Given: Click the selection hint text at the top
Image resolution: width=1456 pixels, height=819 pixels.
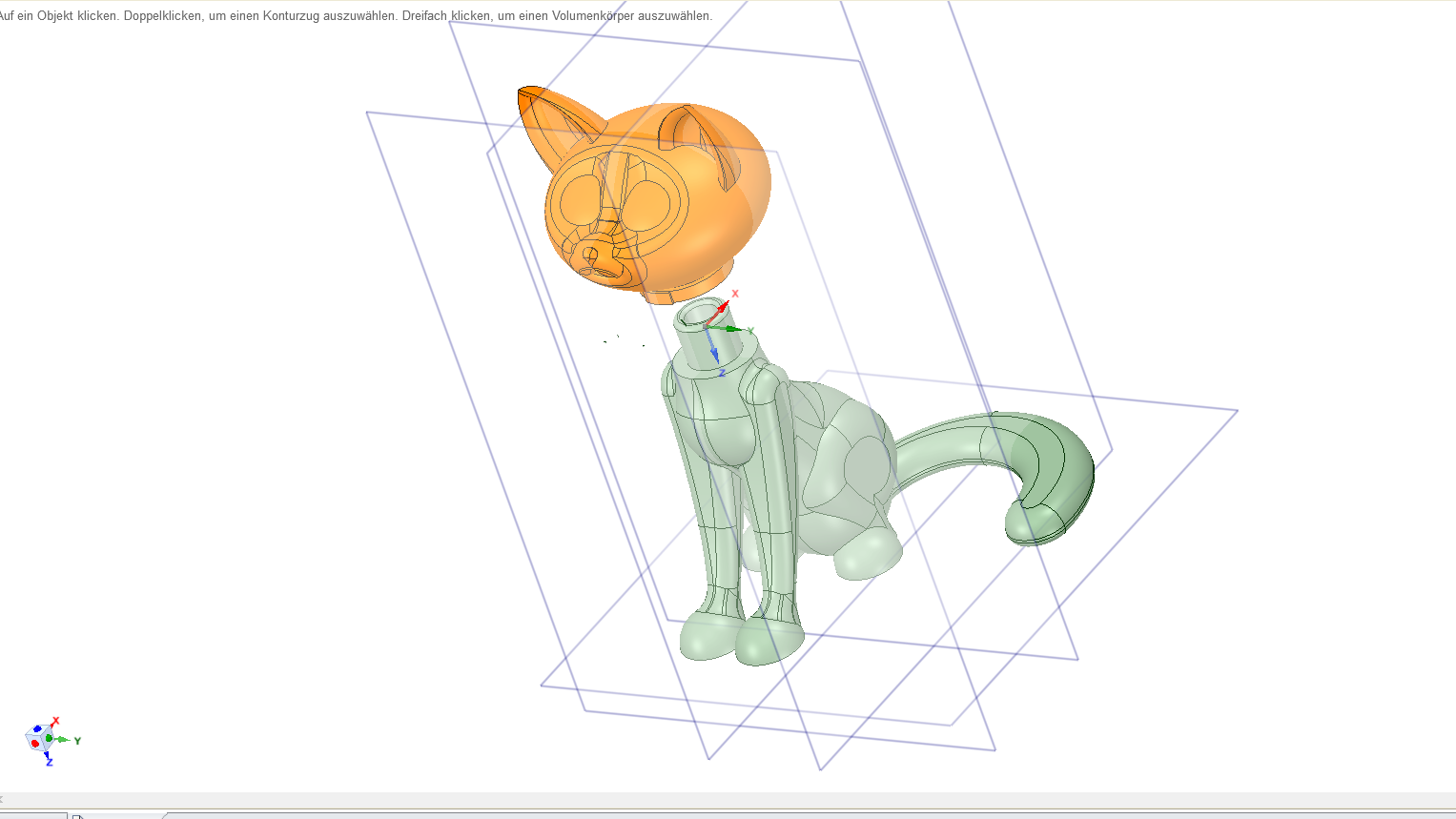Looking at the screenshot, I should coord(355,16).
